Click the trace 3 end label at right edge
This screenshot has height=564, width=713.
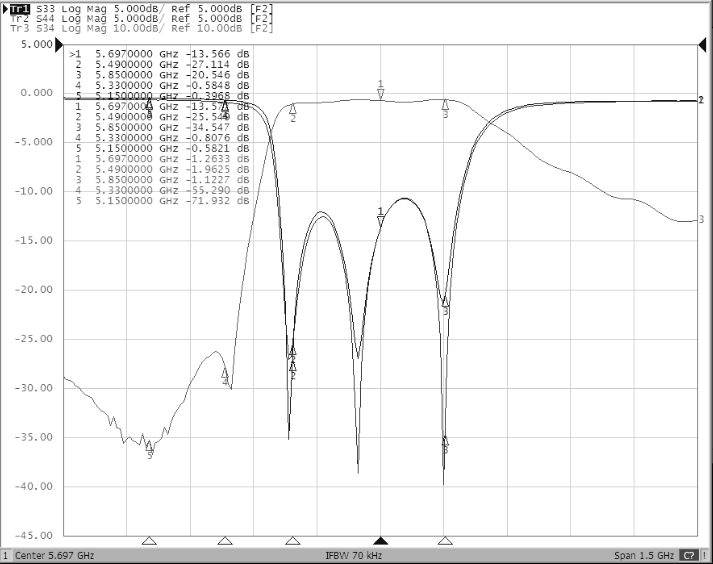click(x=702, y=219)
